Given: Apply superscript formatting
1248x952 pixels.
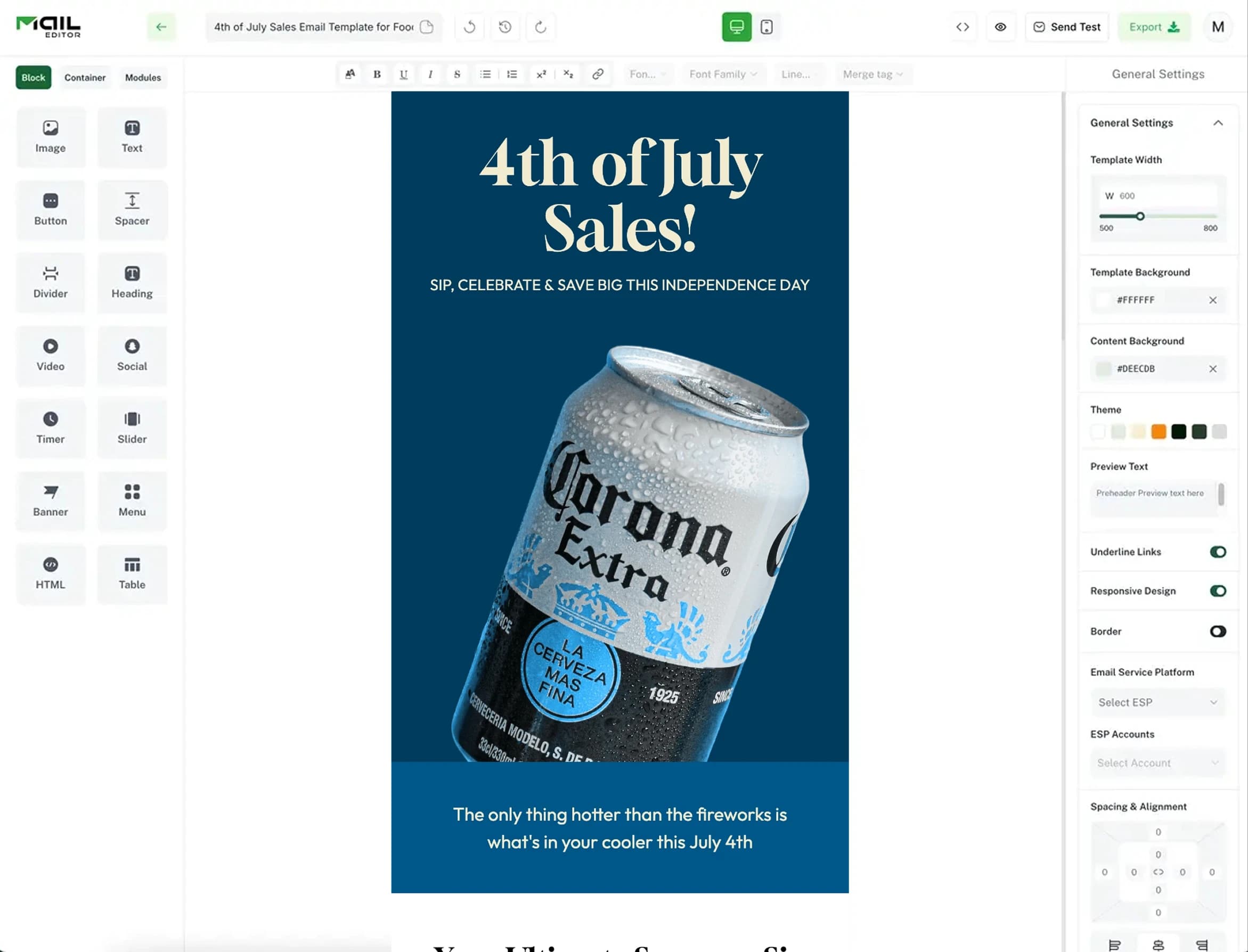Looking at the screenshot, I should [541, 74].
